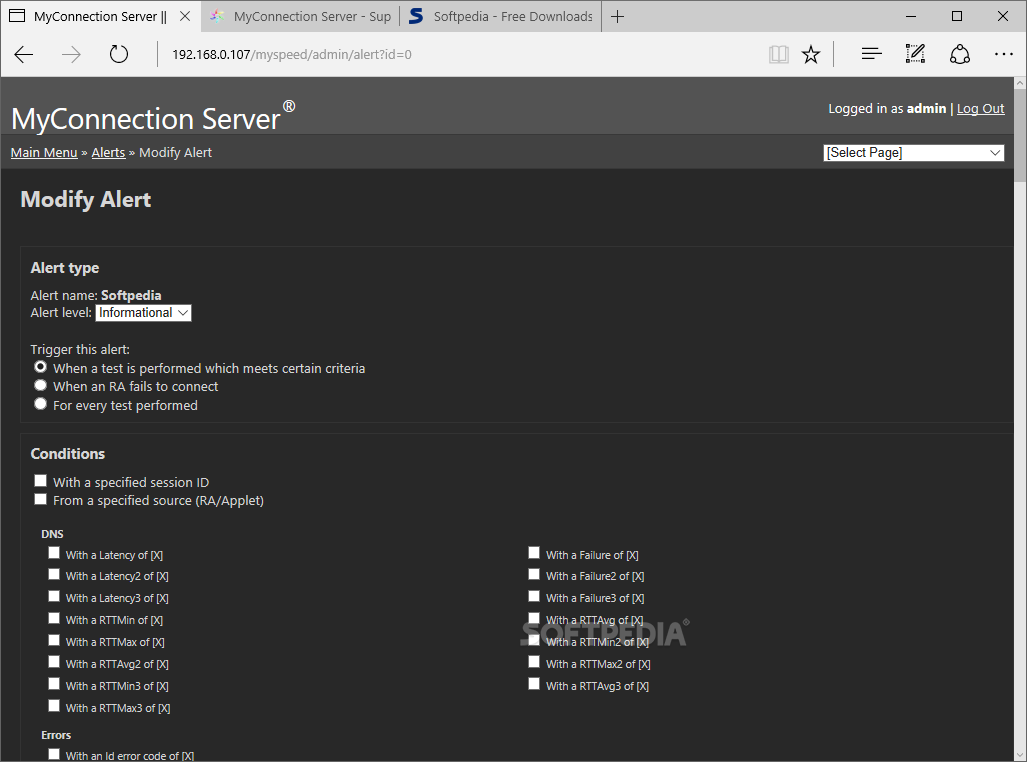The height and width of the screenshot is (762, 1027).
Task: Switch to the Softpedia - Free Downloads tab
Action: point(500,16)
